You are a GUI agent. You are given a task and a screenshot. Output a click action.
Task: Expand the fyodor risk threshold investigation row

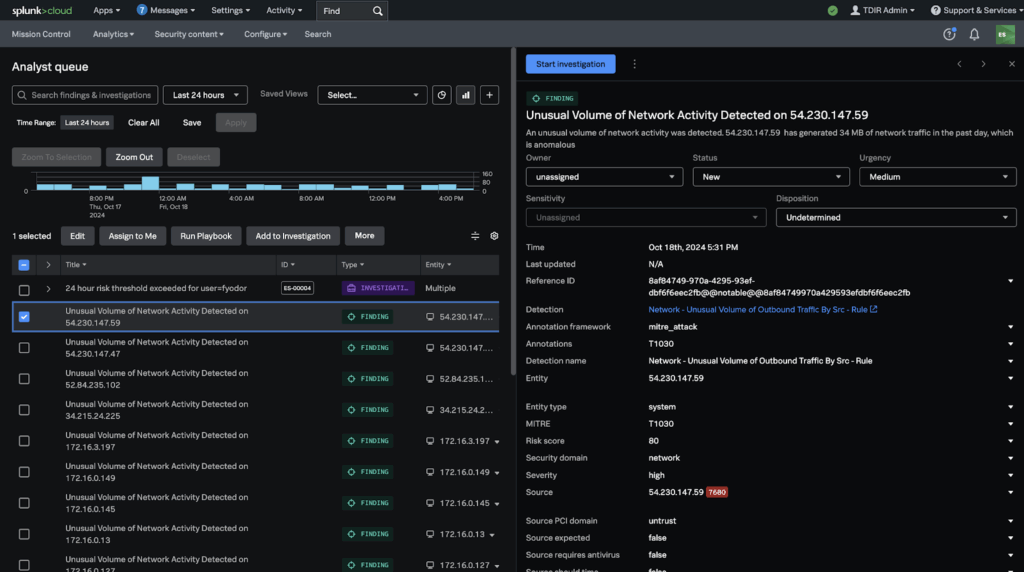(48, 289)
